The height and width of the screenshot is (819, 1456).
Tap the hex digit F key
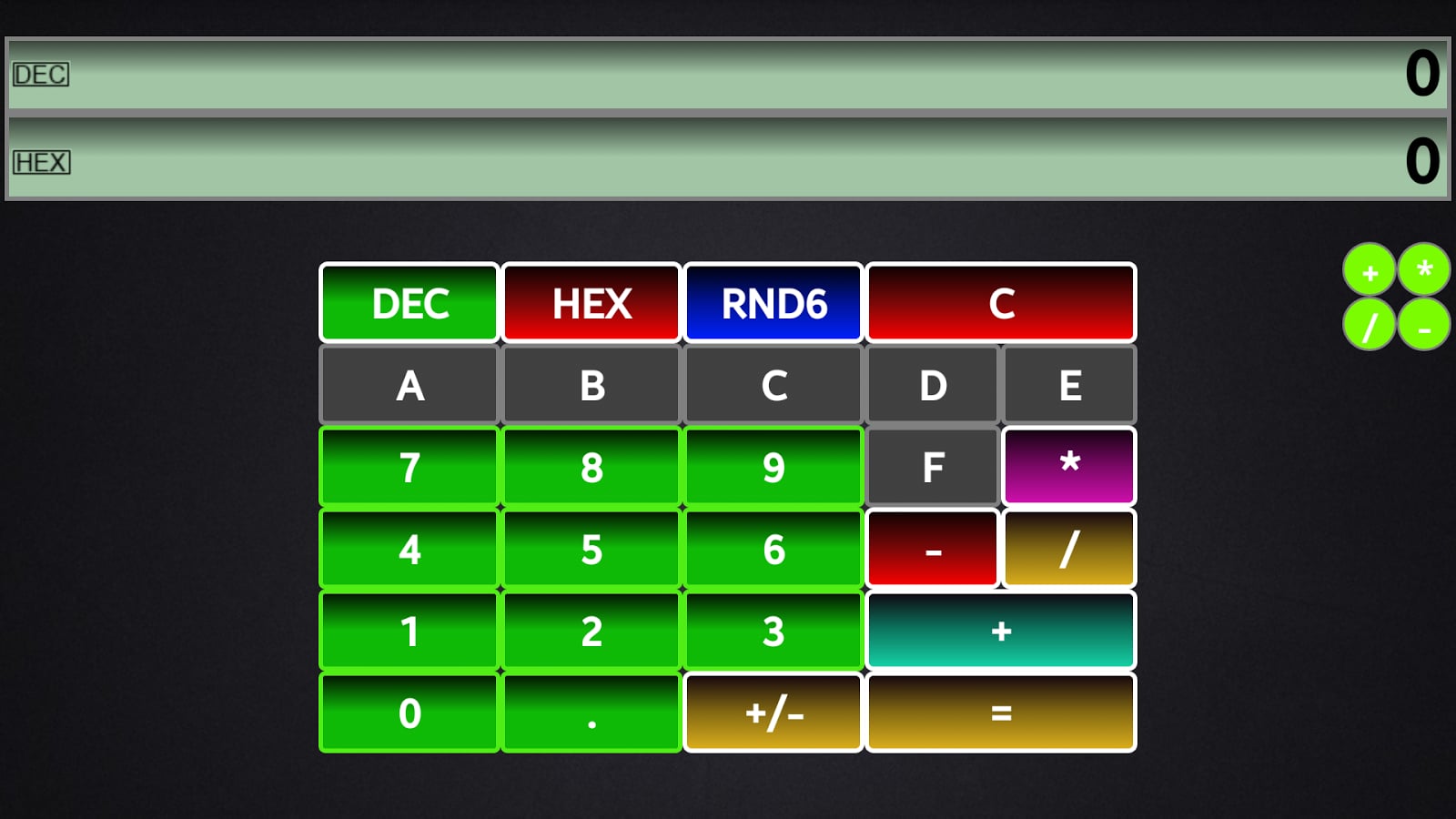(x=933, y=467)
